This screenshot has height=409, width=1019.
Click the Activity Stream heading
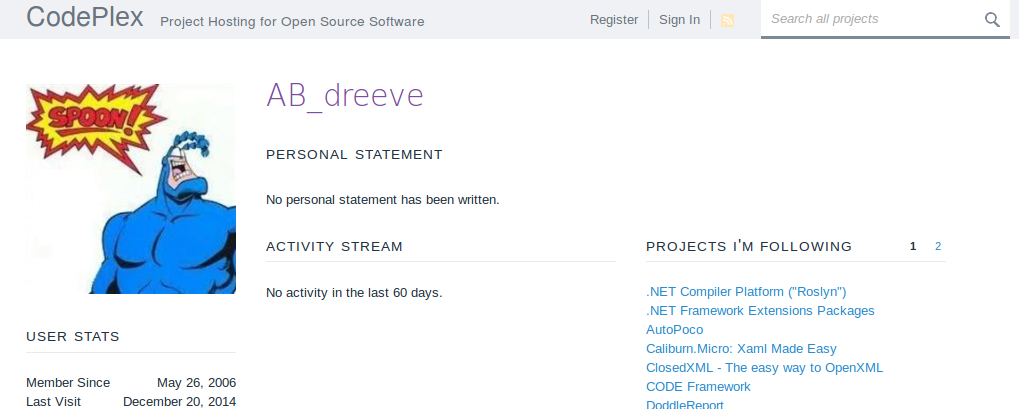click(x=334, y=246)
